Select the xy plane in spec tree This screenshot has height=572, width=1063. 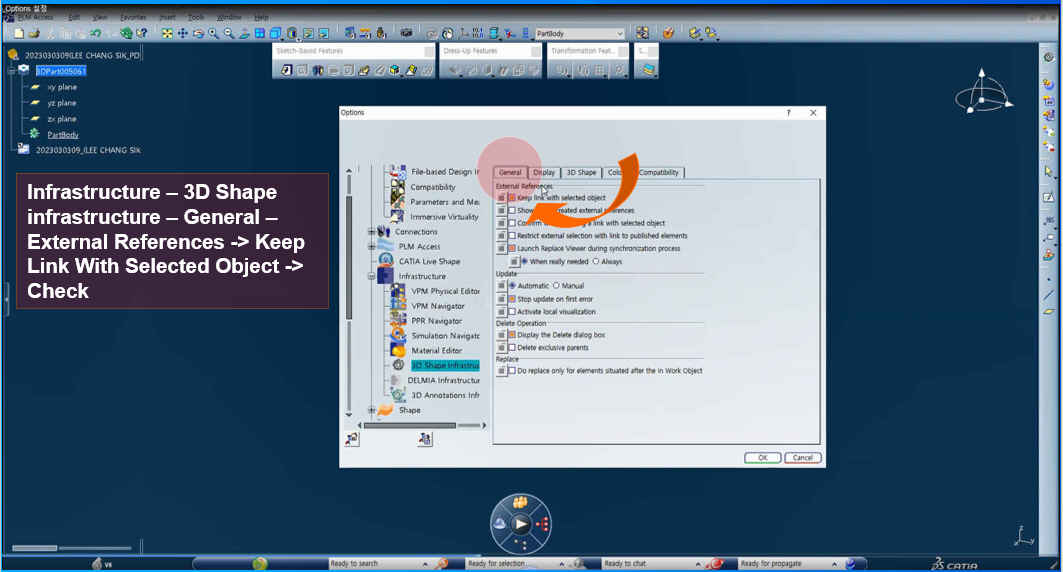62,87
